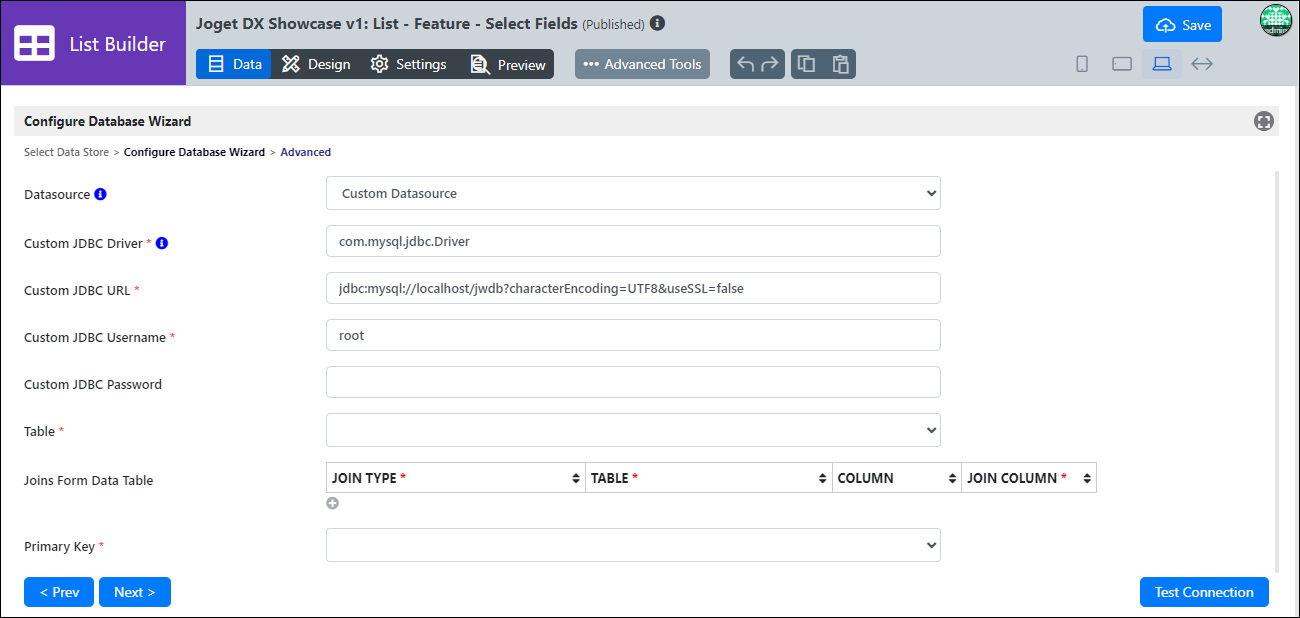Open the Datasource dropdown

click(633, 193)
